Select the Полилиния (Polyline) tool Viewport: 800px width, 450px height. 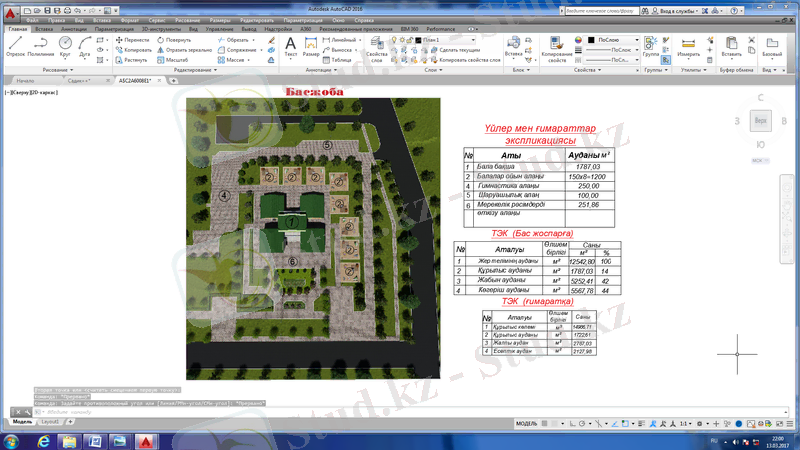click(x=41, y=46)
